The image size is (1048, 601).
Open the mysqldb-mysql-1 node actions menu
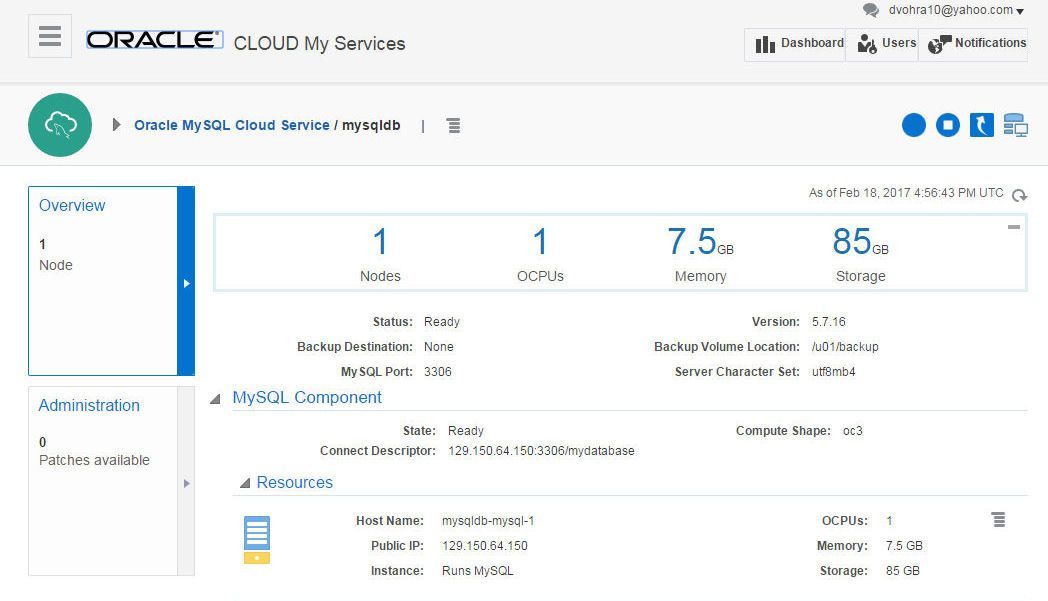point(998,519)
